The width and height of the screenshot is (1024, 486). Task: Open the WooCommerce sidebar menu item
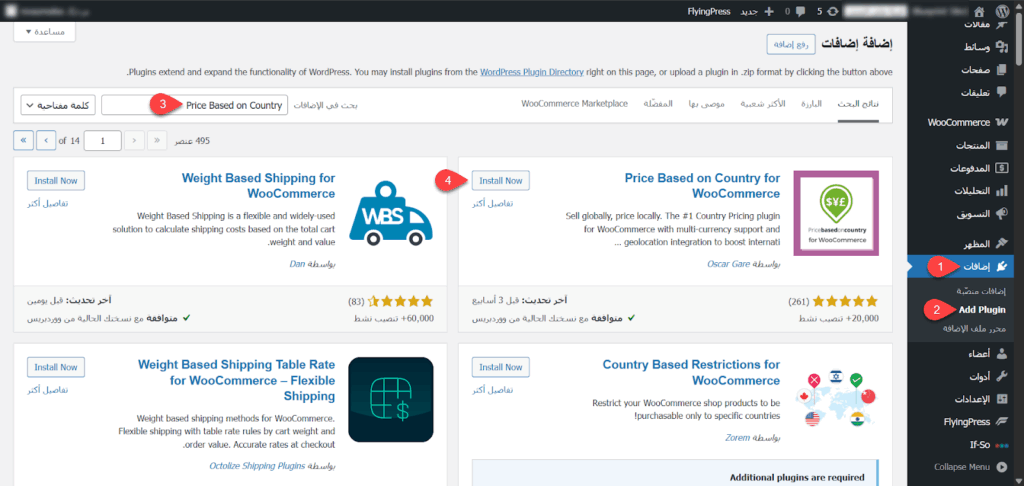[x=959, y=123]
